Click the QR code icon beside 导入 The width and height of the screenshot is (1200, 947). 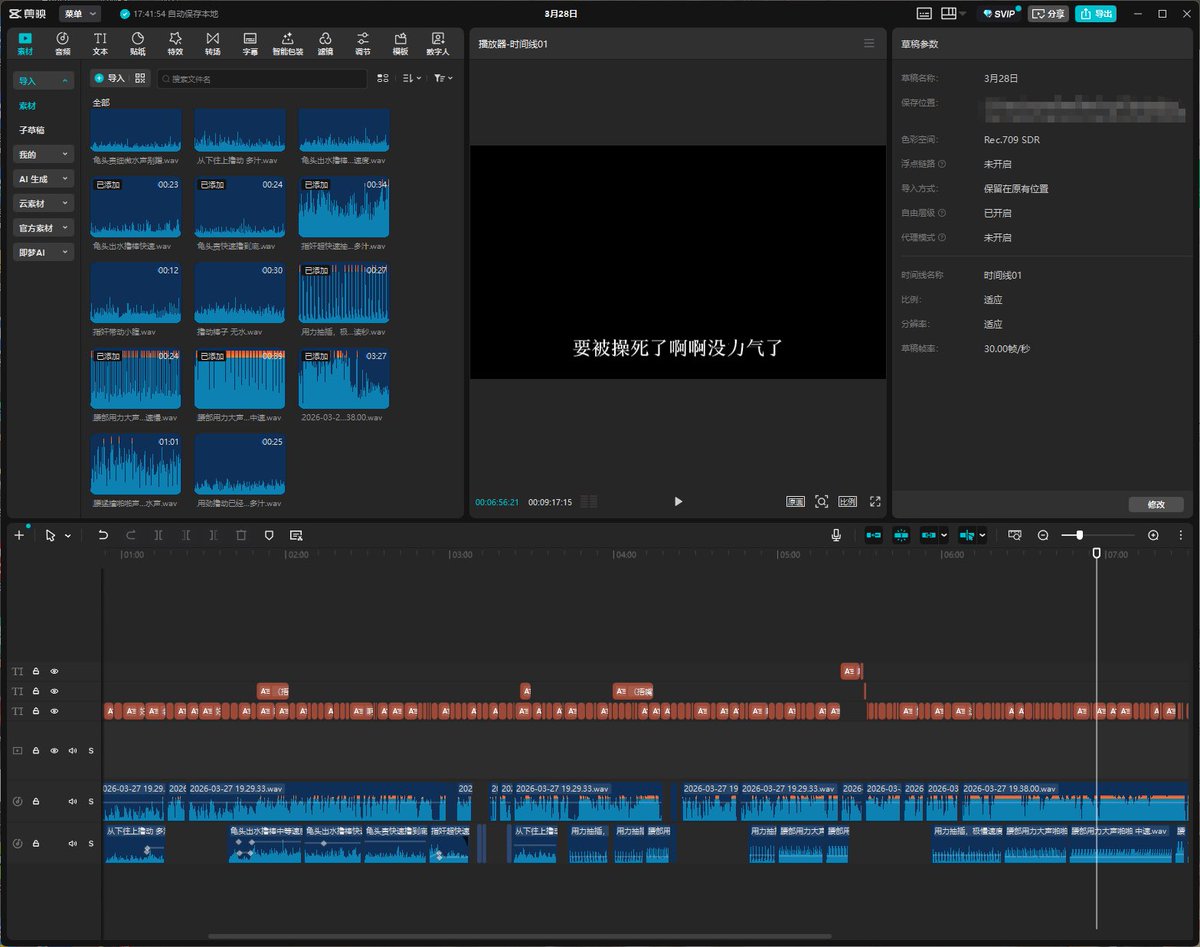(x=141, y=78)
